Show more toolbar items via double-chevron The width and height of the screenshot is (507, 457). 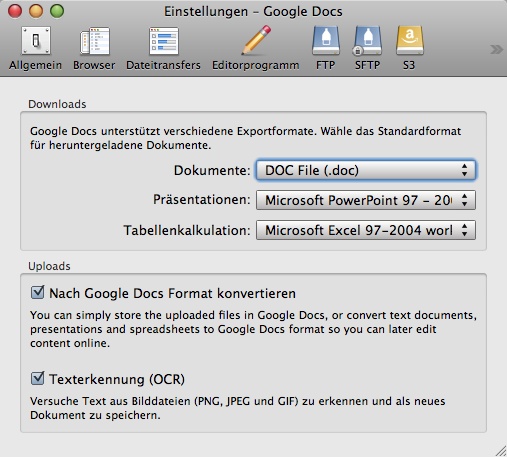click(x=496, y=50)
